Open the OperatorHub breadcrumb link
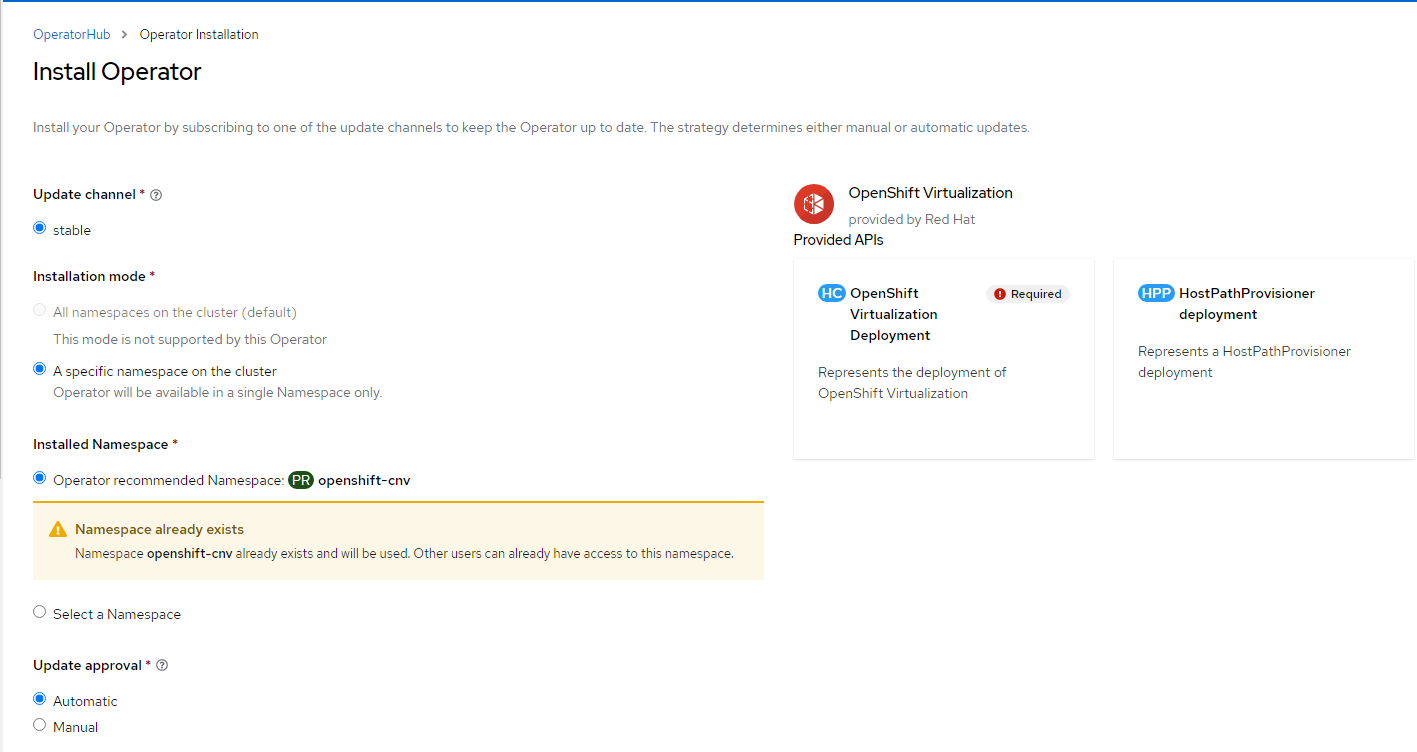Image resolution: width=1417 pixels, height=752 pixels. [x=72, y=34]
